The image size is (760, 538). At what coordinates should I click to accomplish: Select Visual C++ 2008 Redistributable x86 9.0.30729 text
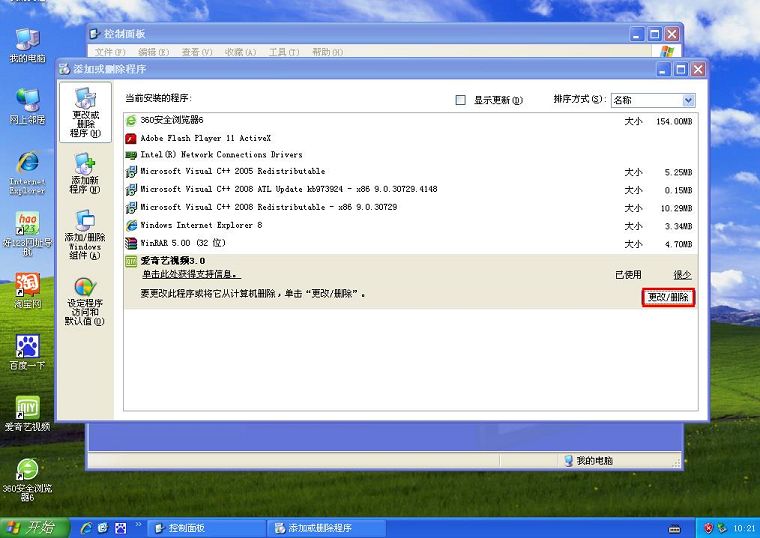[x=269, y=207]
